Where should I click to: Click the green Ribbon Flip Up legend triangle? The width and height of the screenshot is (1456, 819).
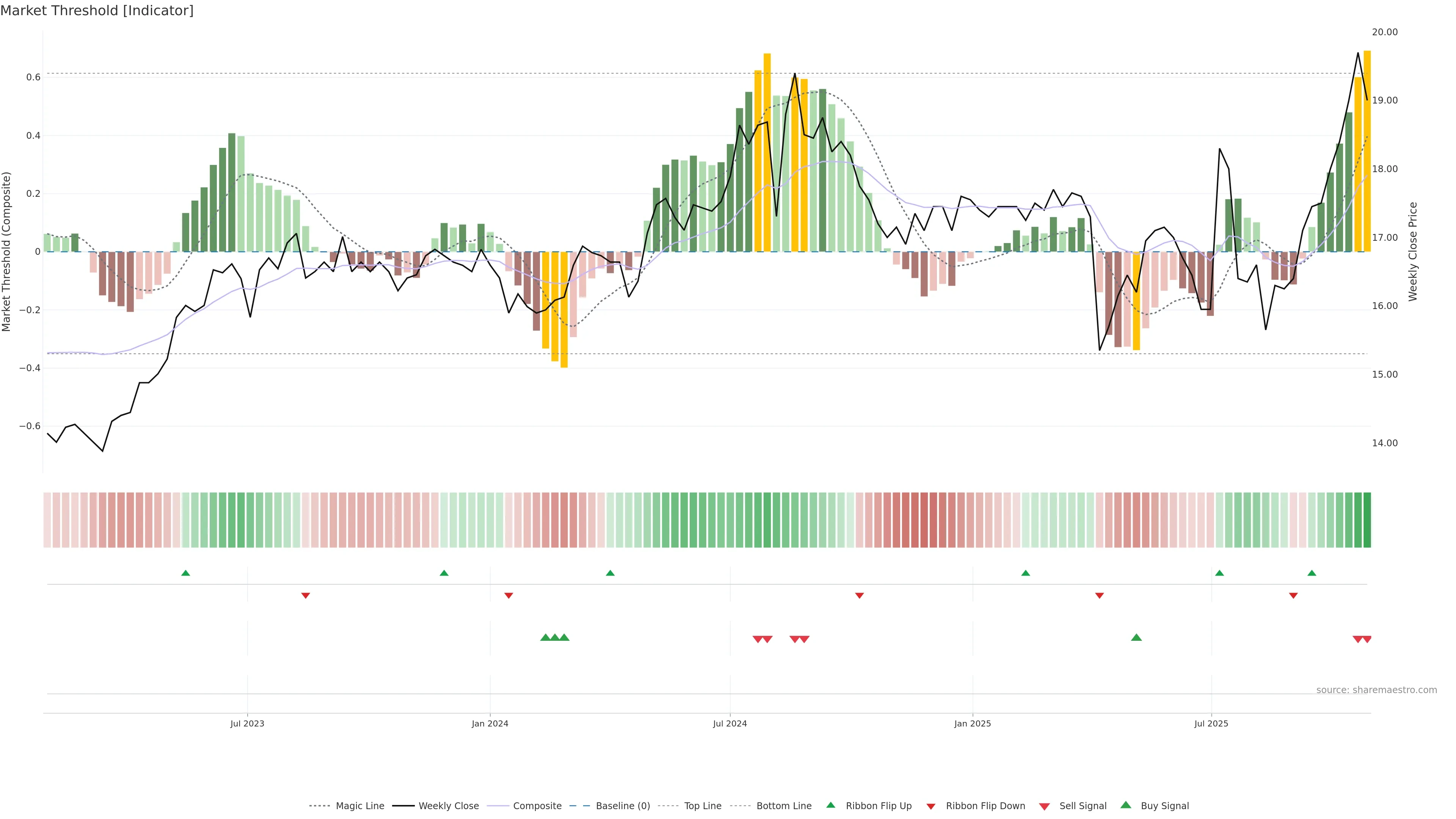(830, 805)
